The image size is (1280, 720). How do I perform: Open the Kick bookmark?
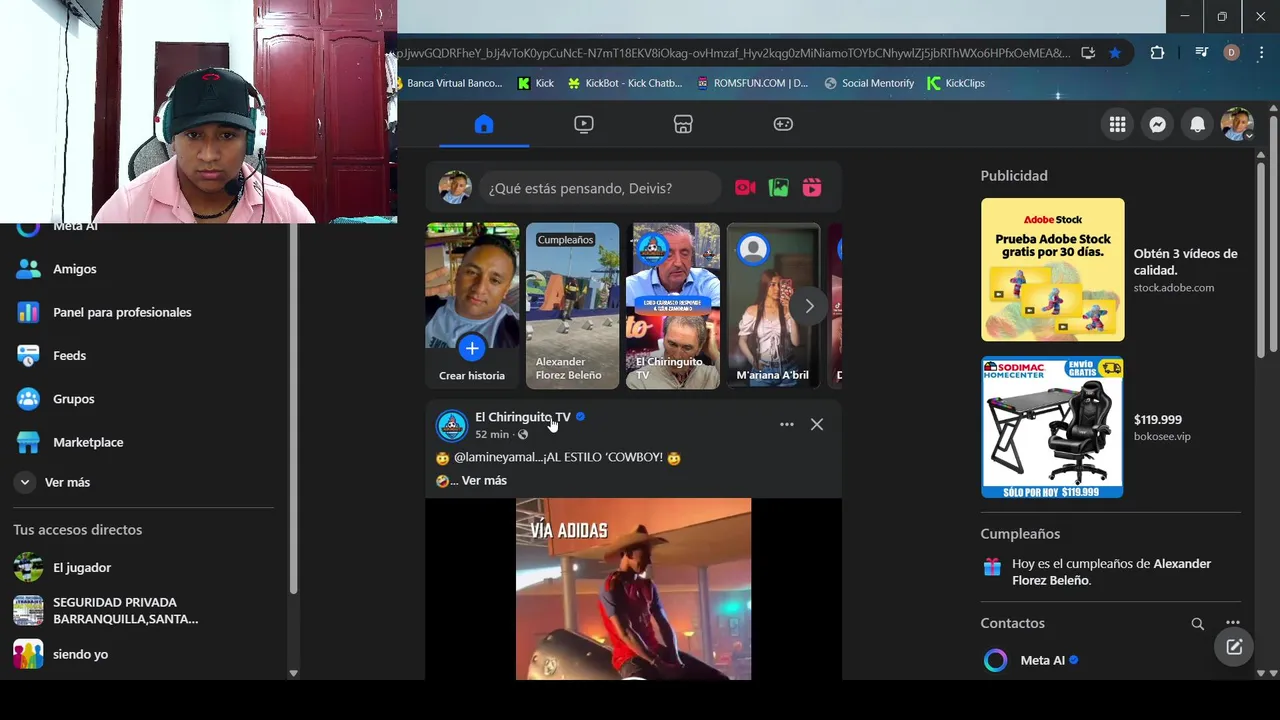536,83
